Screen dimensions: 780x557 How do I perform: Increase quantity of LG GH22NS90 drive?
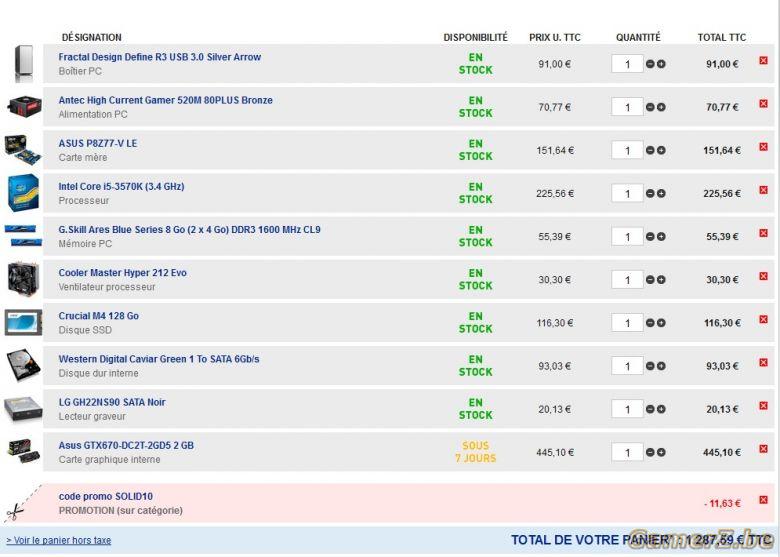pyautogui.click(x=661, y=409)
